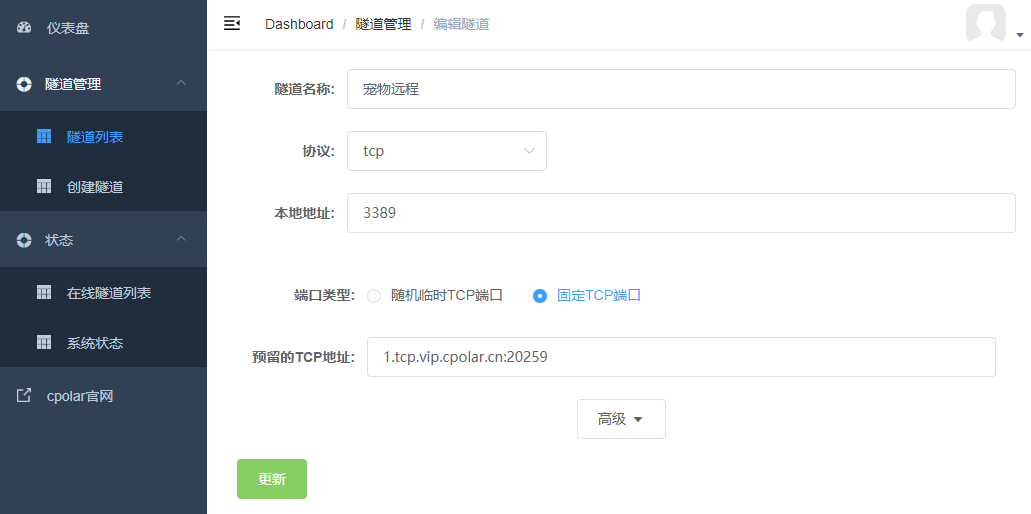Open the 协议 tcp dropdown
Image resolution: width=1031 pixels, height=514 pixels.
[x=447, y=151]
